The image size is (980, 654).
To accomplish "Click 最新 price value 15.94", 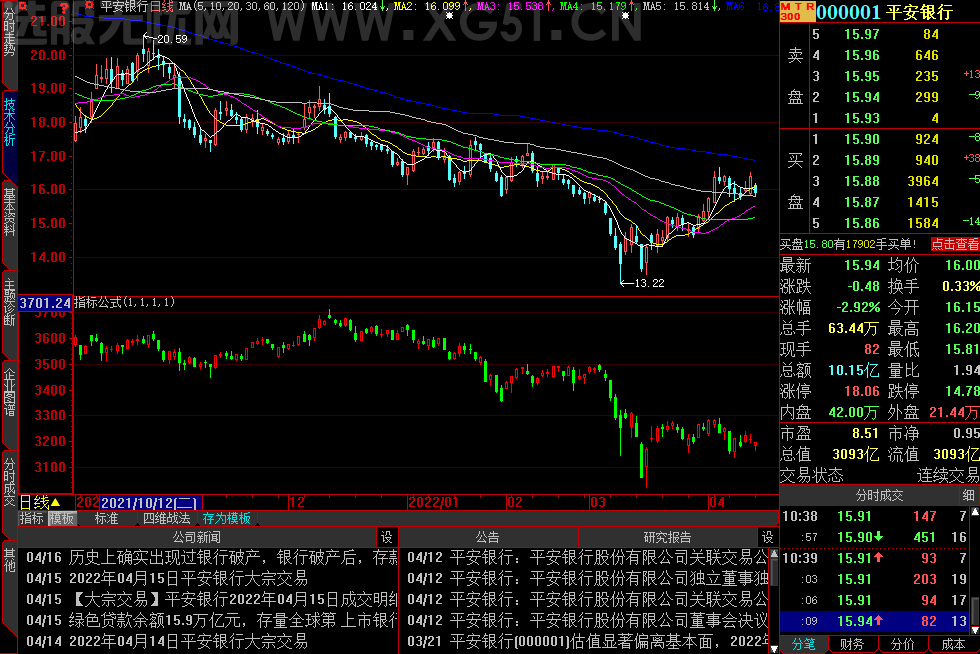I will [861, 265].
